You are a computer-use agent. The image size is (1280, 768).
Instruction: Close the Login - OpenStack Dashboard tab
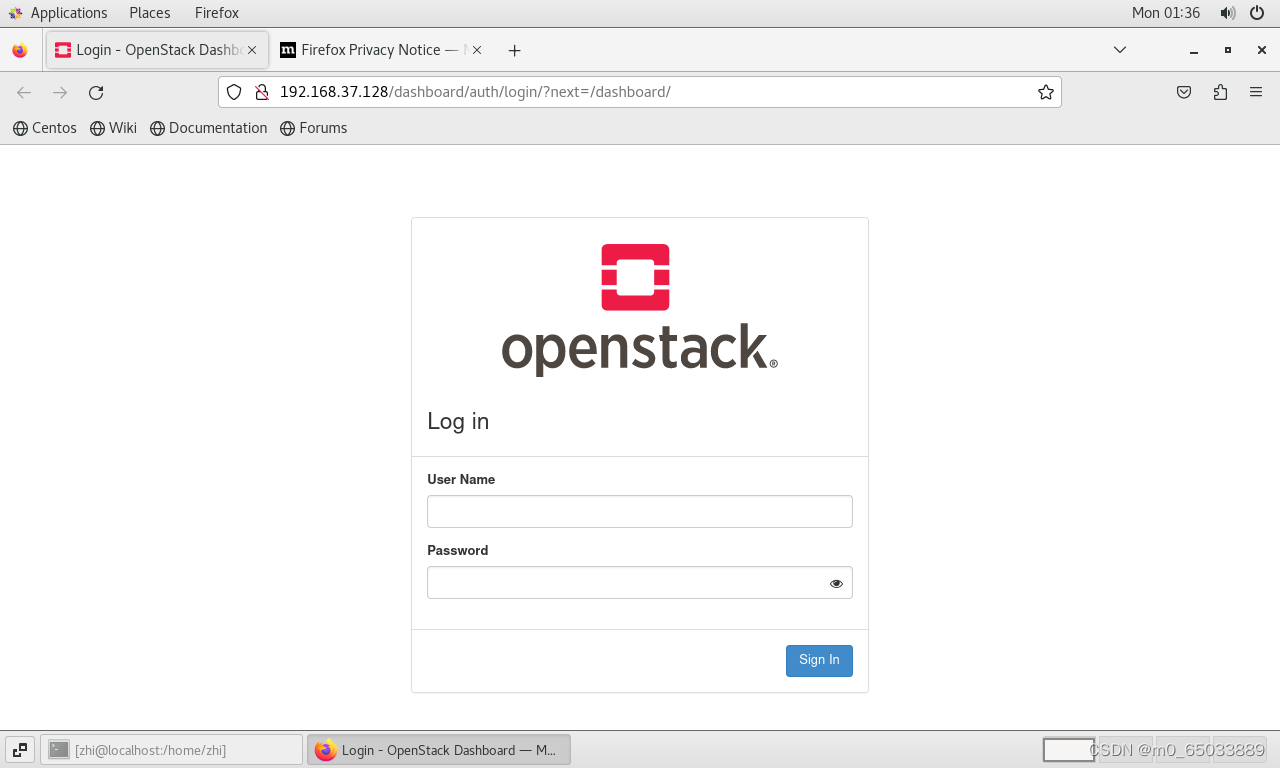coord(252,50)
